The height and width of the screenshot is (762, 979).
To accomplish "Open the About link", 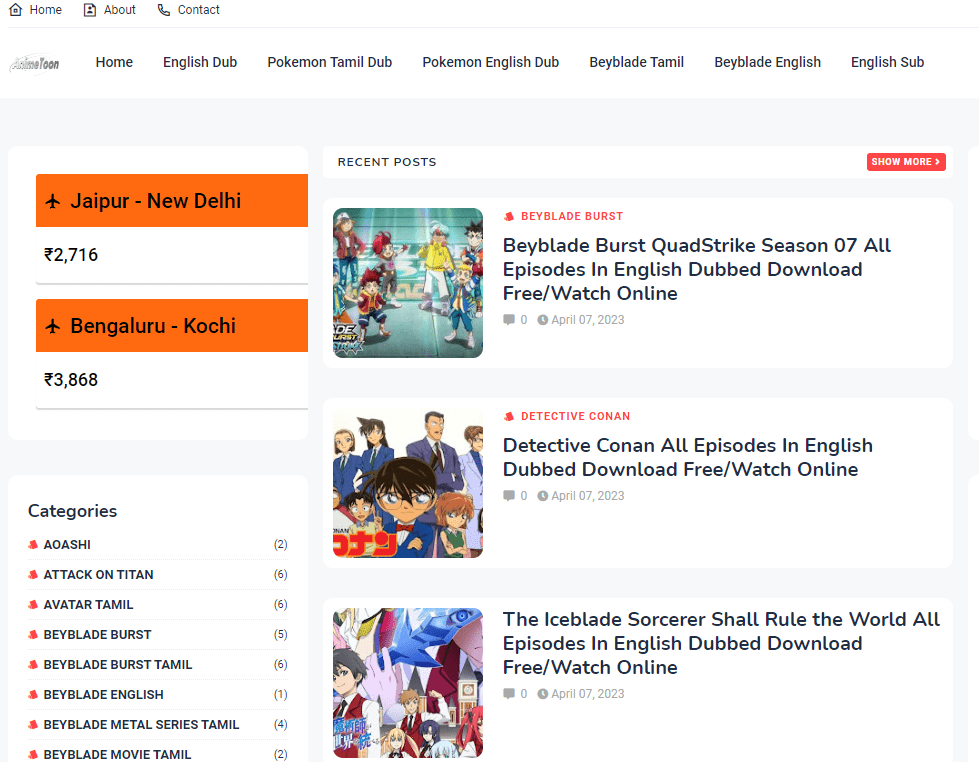I will pyautogui.click(x=119, y=10).
